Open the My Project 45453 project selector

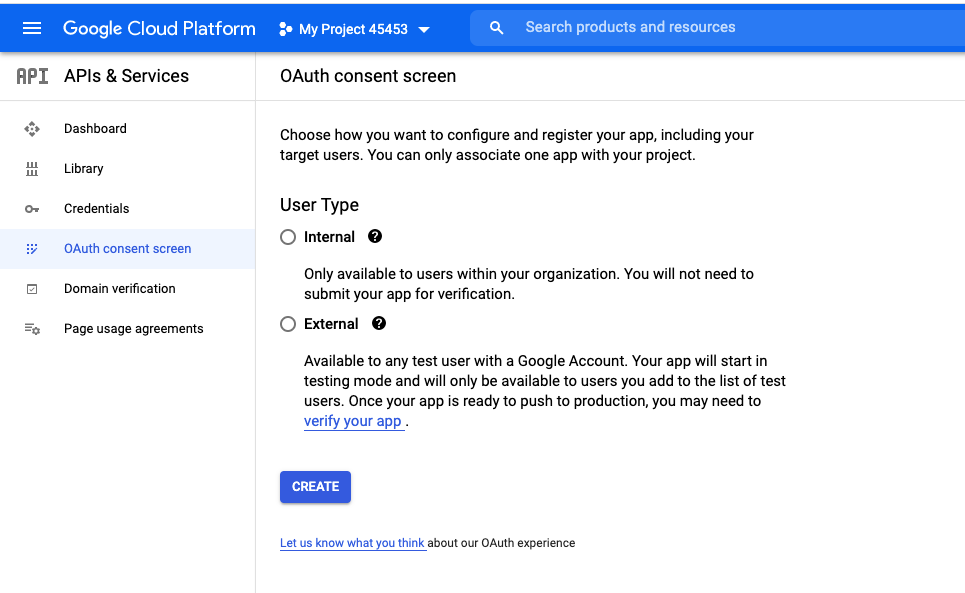pyautogui.click(x=354, y=29)
